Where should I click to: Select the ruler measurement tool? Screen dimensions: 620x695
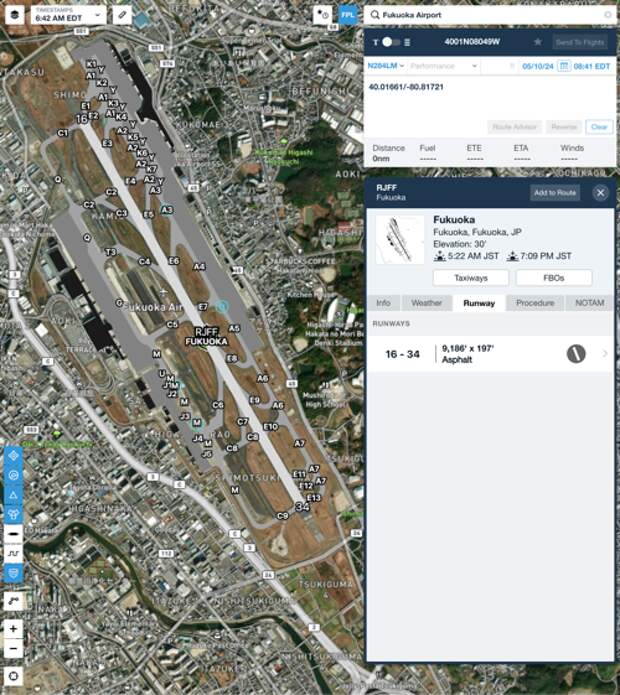pos(122,15)
